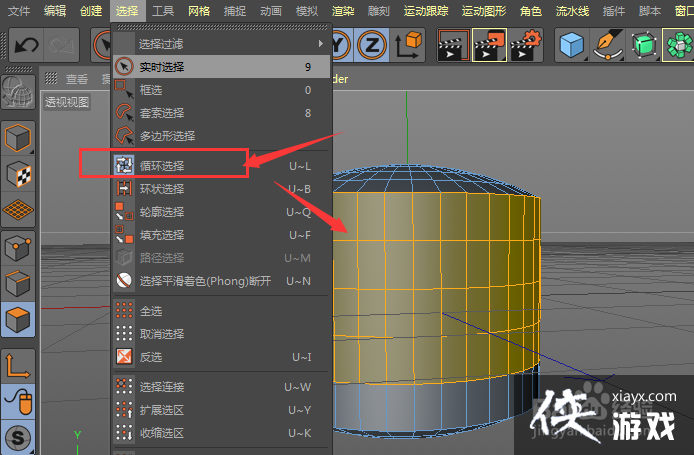Click 反选 to invert selection
Screen dimensions: 694x455
[151, 357]
